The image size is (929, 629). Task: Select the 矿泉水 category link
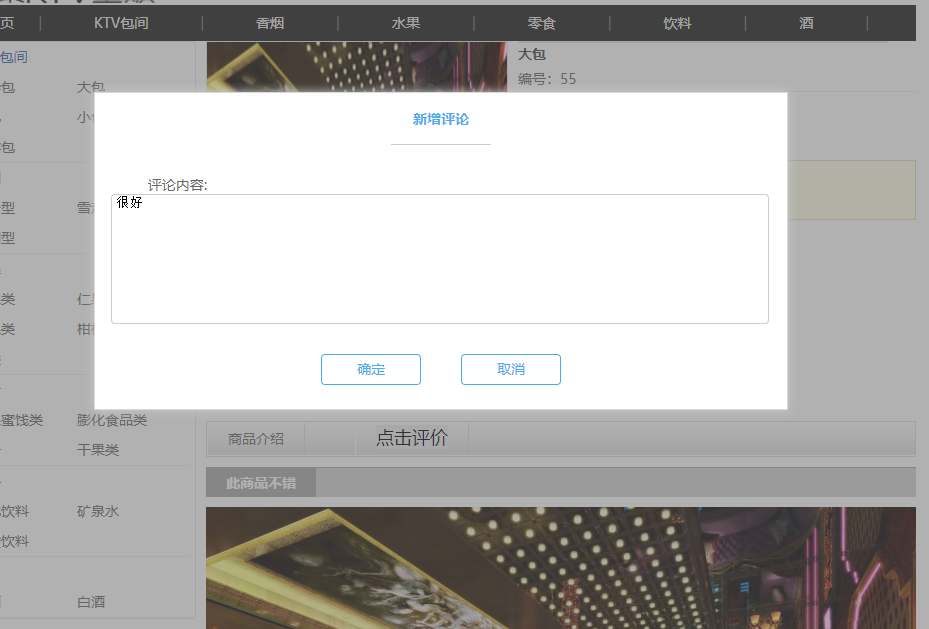98,511
